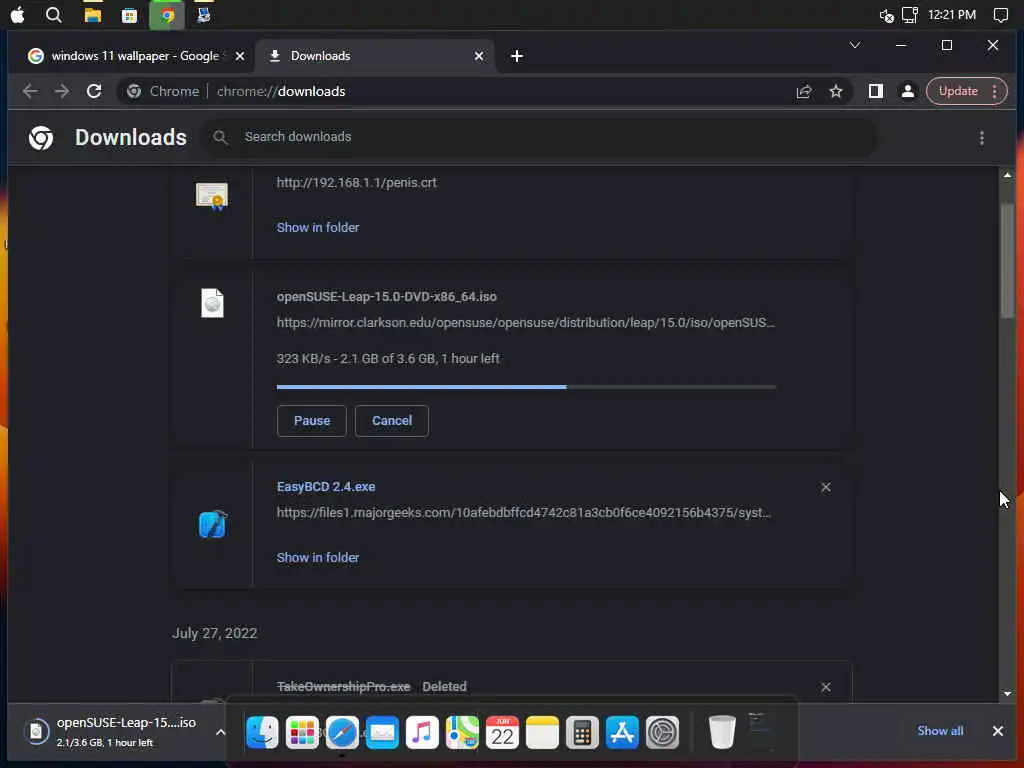Screen dimensions: 1024x768
Task: Close the windows 11 wallpaper tab
Action: pyautogui.click(x=240, y=56)
